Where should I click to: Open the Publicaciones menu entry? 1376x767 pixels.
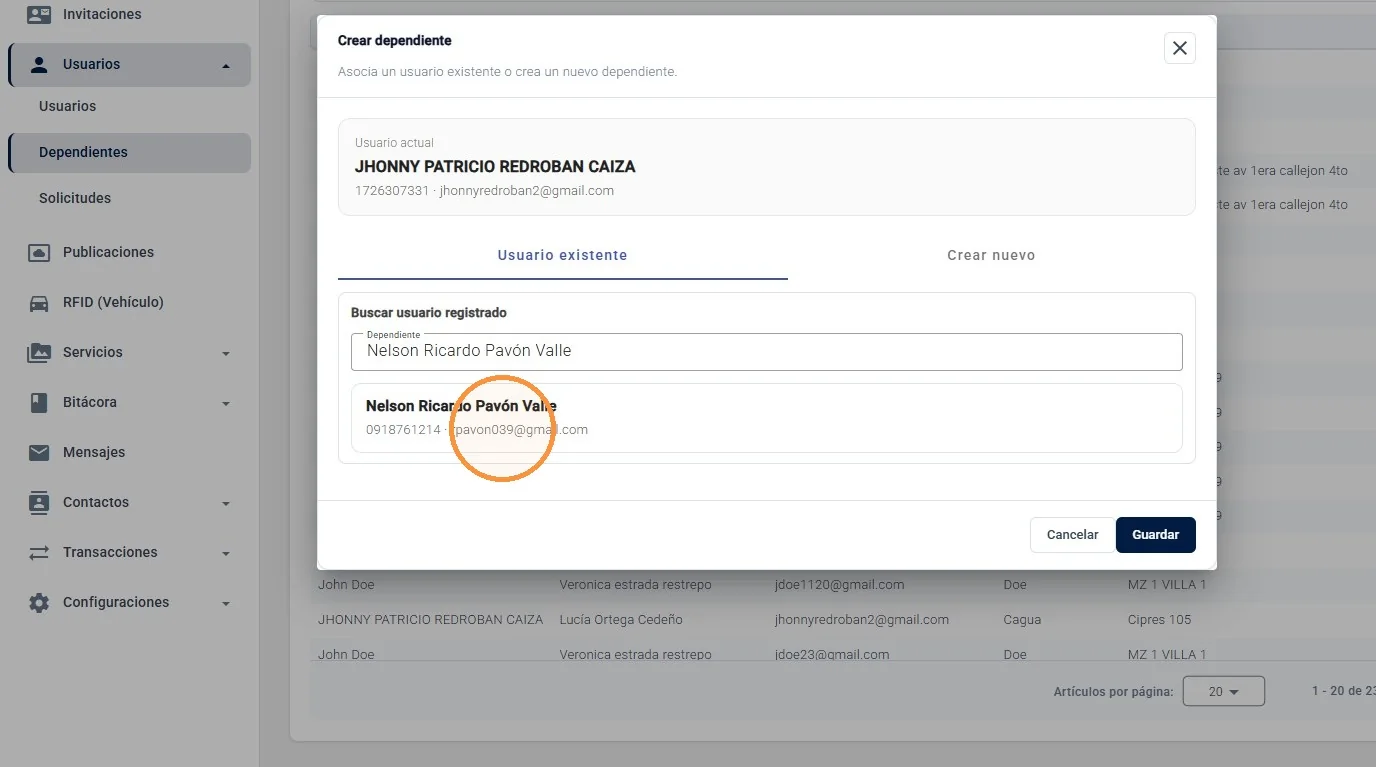pos(108,252)
